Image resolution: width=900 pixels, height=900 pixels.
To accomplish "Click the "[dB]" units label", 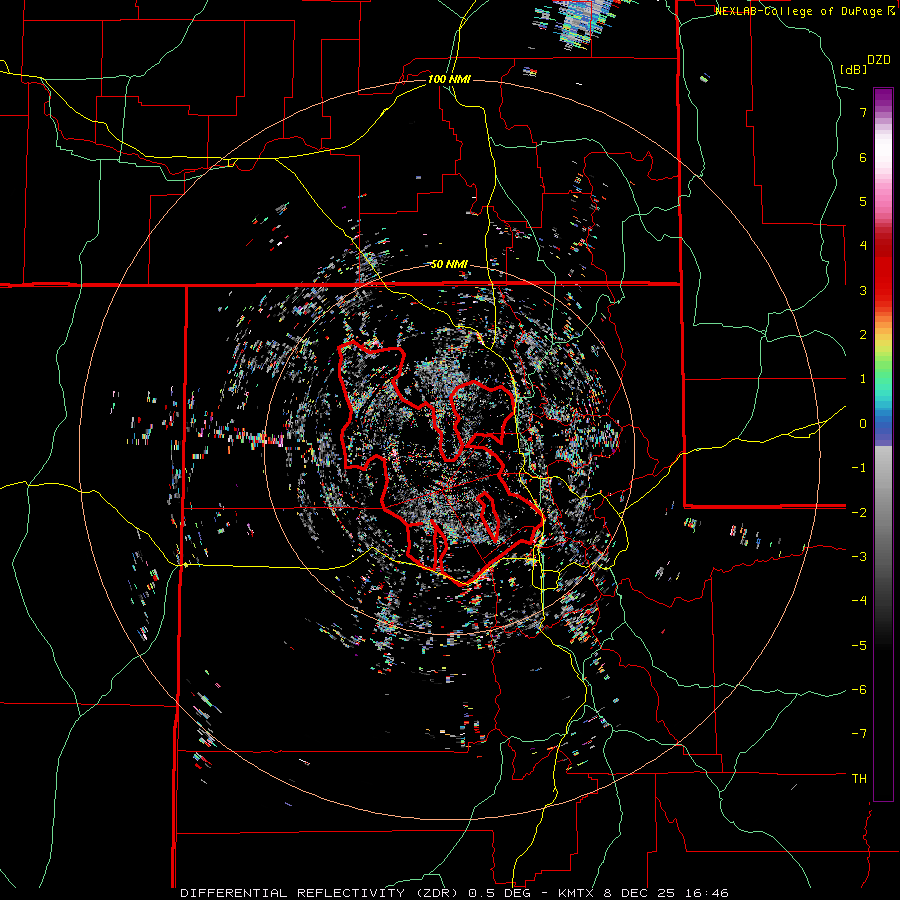I will tap(854, 69).
